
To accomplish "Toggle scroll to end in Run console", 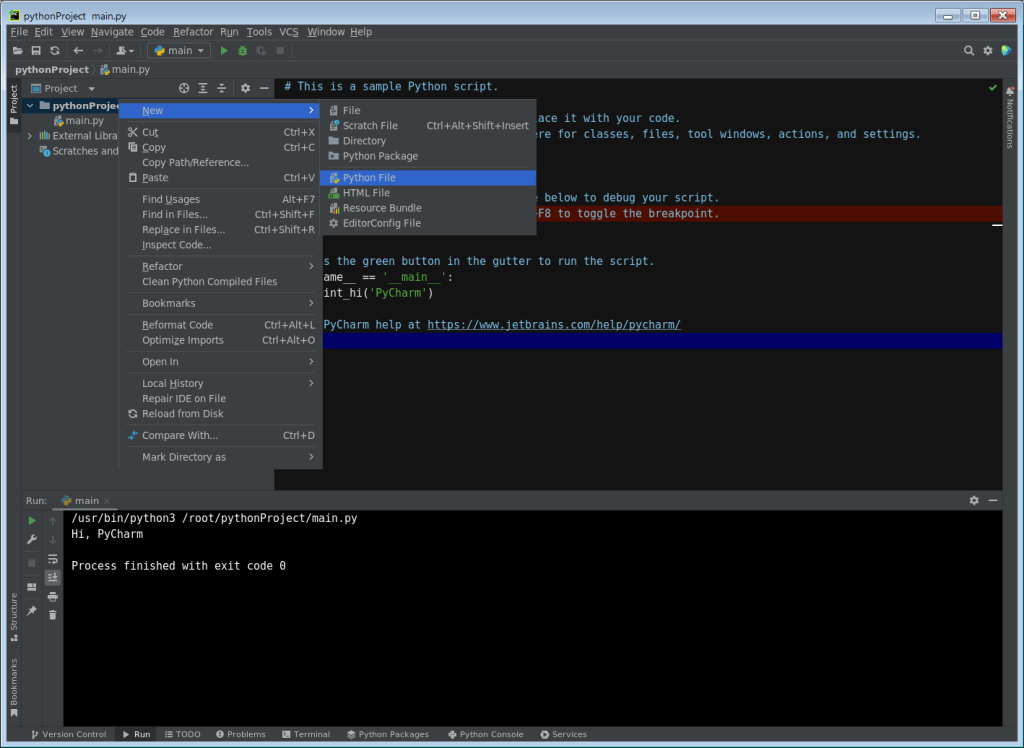I will [x=52, y=578].
